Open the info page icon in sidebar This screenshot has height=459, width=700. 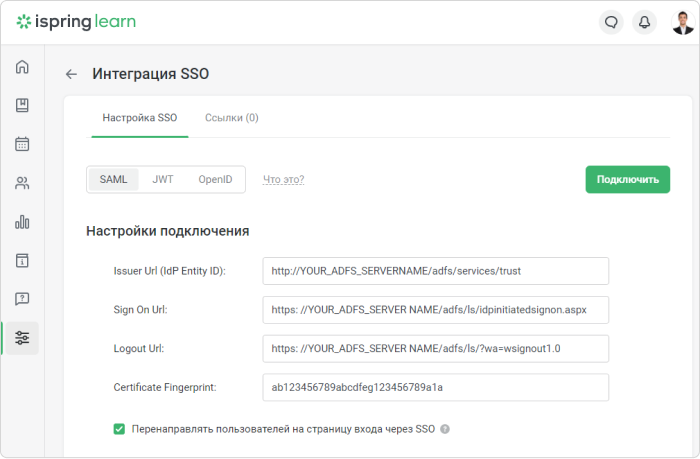point(22,260)
